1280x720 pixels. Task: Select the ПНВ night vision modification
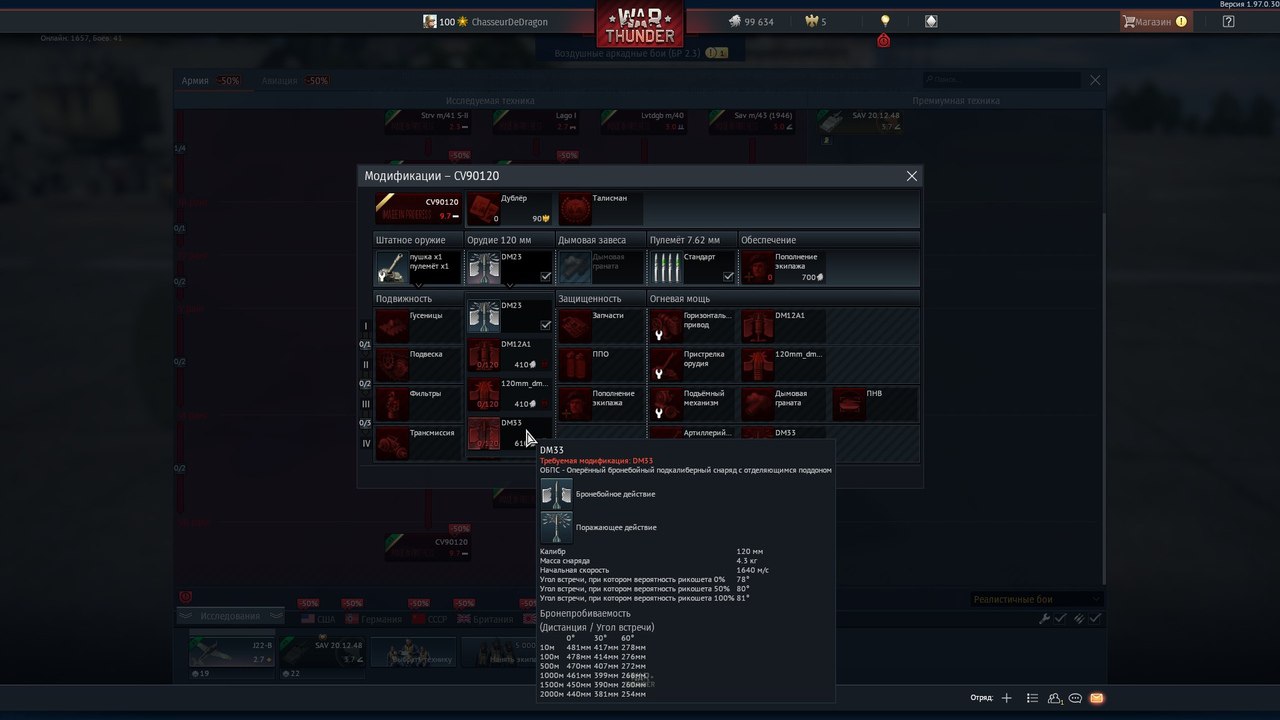pos(876,403)
